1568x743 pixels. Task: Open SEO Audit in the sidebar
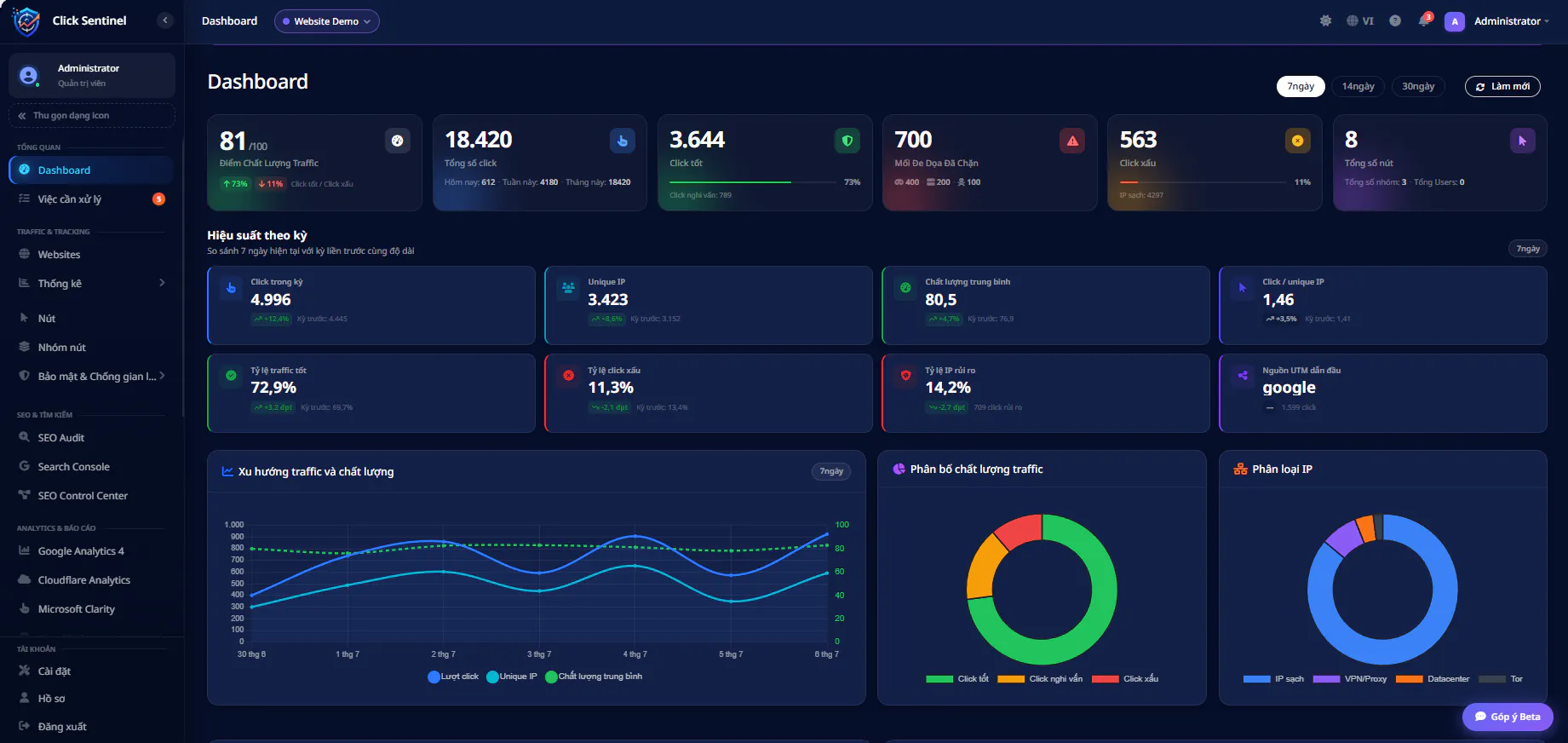pyautogui.click(x=92, y=437)
